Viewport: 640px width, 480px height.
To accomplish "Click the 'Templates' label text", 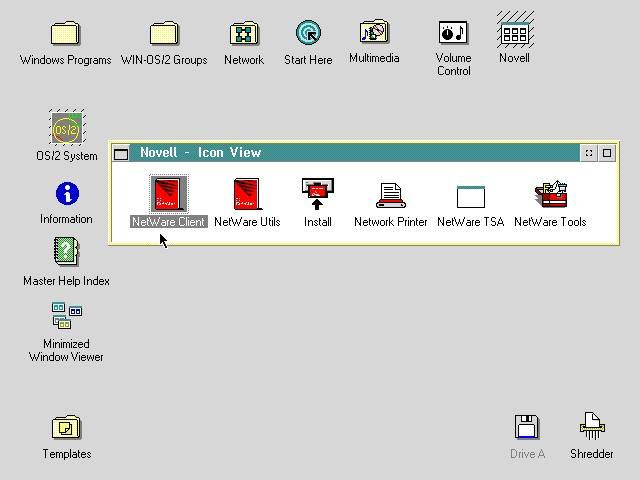I will (x=67, y=454).
